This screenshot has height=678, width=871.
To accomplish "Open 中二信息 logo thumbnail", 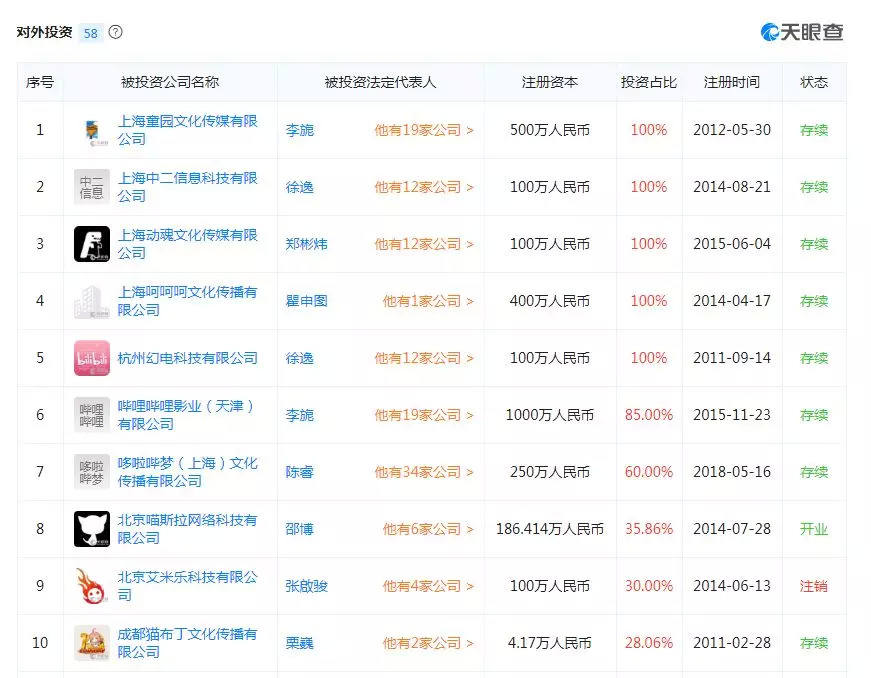I will pos(92,187).
